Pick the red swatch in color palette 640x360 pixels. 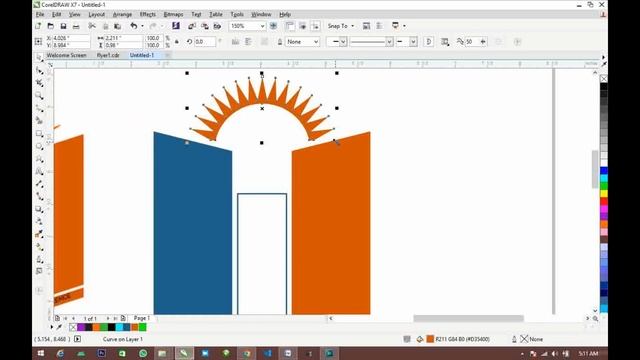(x=604, y=201)
